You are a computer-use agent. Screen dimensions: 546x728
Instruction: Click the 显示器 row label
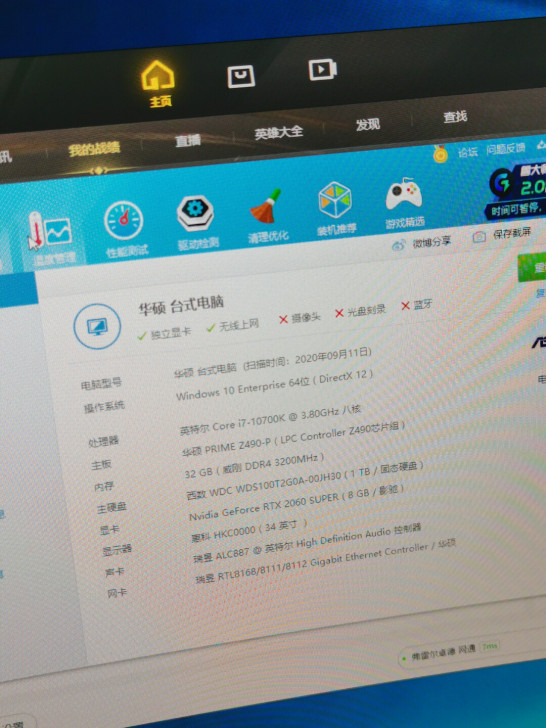(117, 550)
